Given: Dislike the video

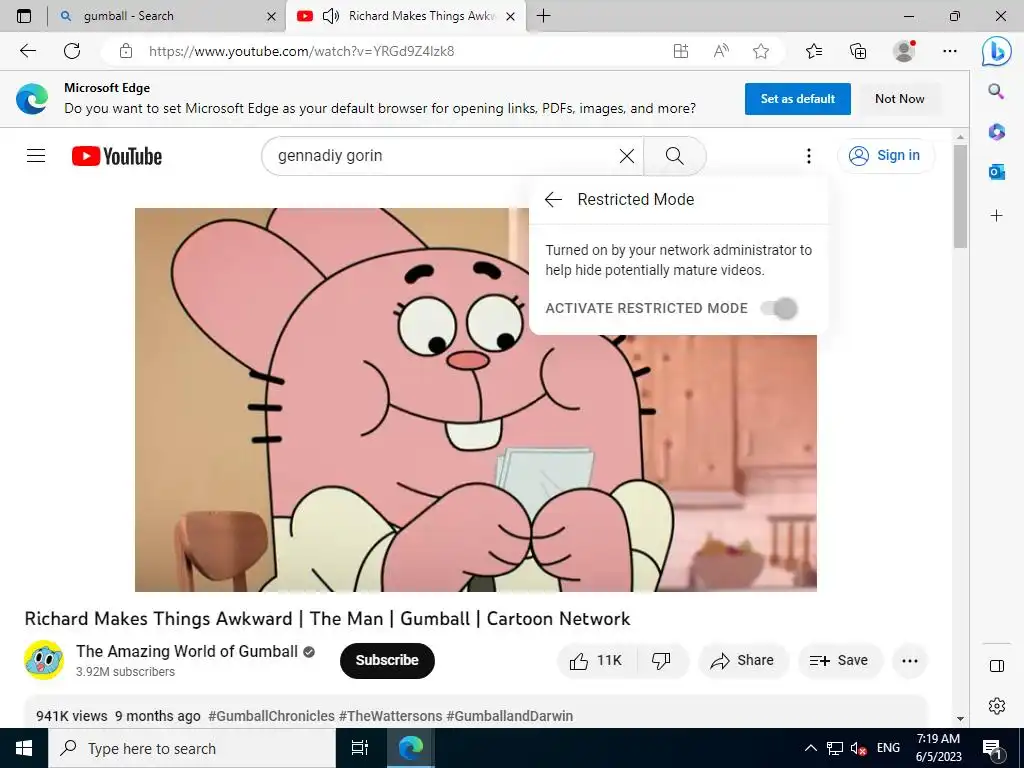Looking at the screenshot, I should pos(661,661).
